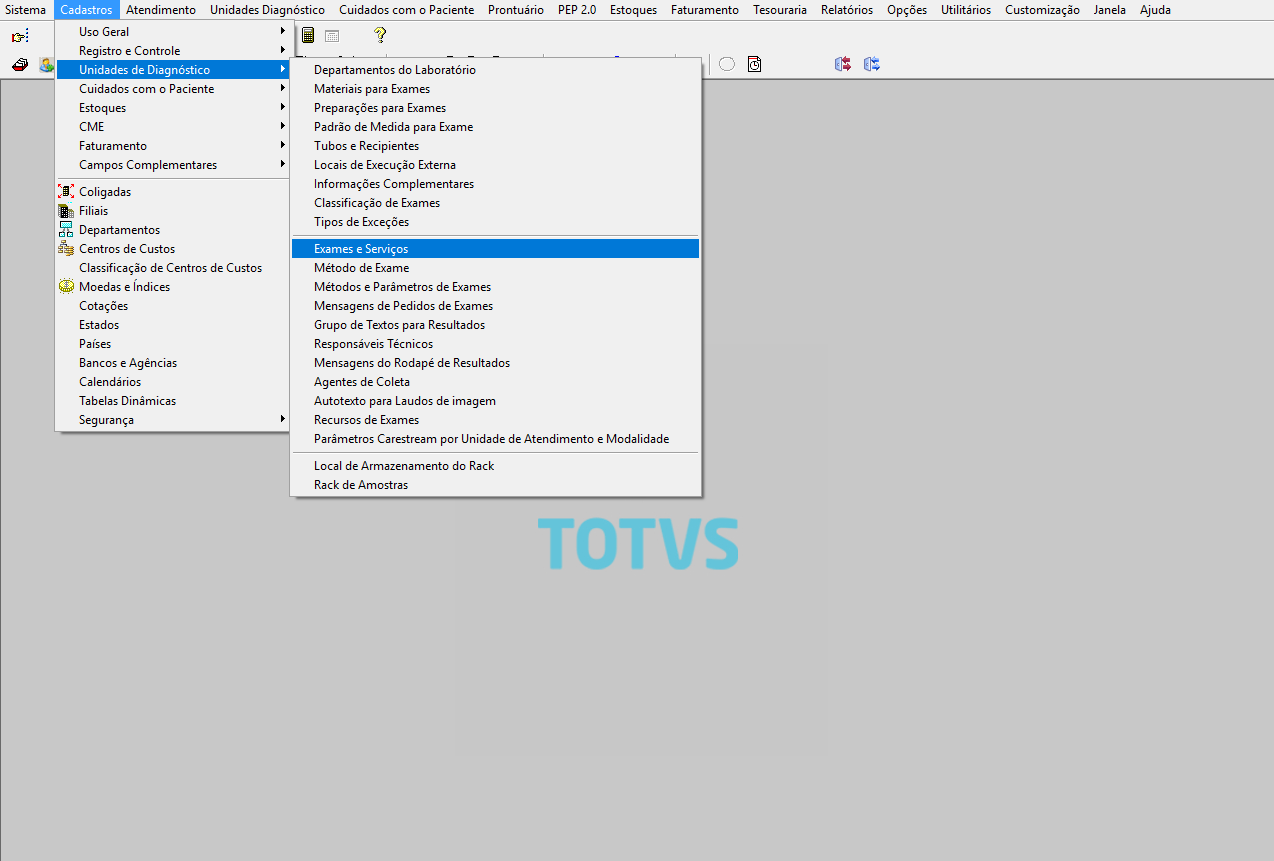Click the Filiais building icon

coord(66,211)
